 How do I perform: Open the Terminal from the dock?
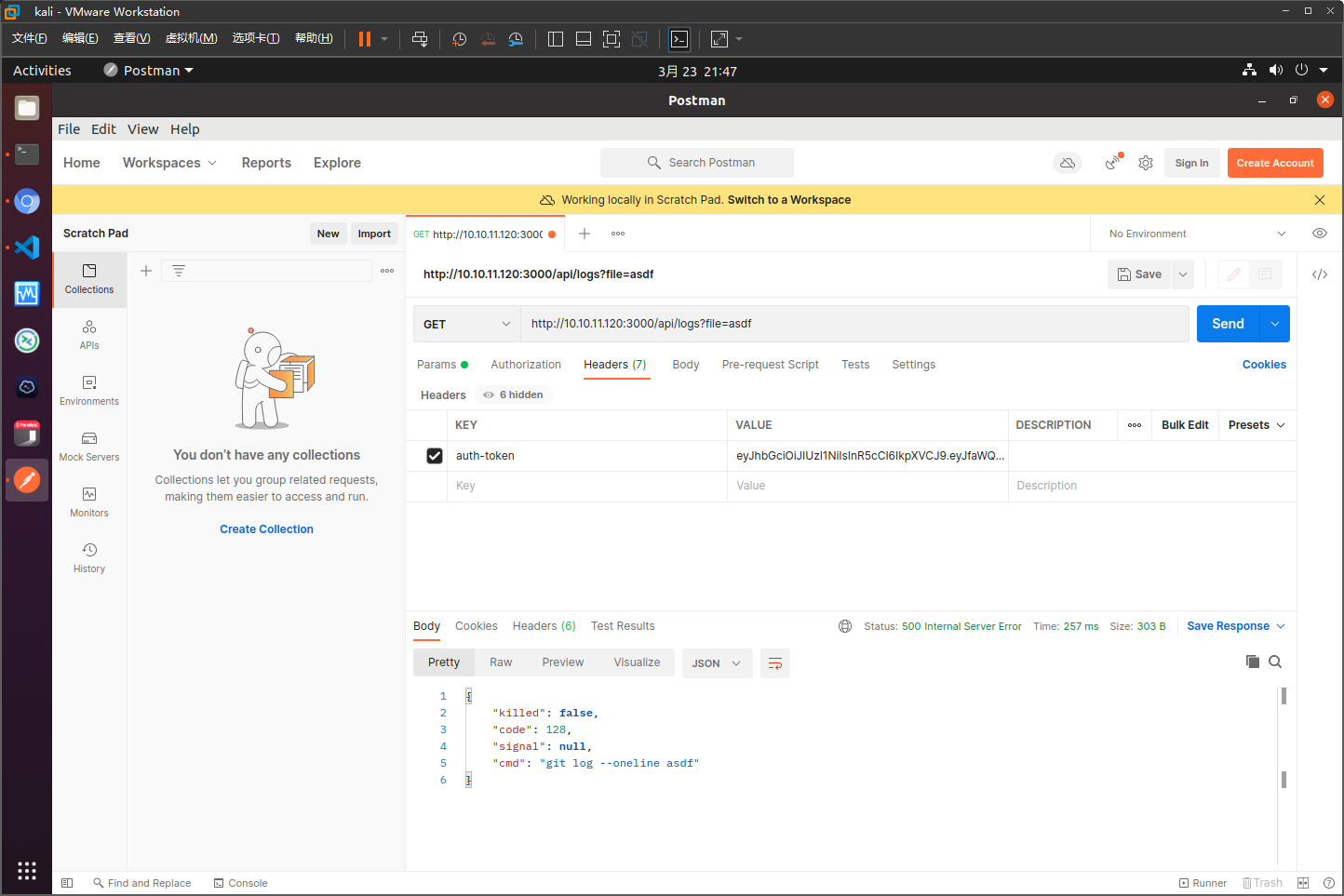pyautogui.click(x=27, y=154)
